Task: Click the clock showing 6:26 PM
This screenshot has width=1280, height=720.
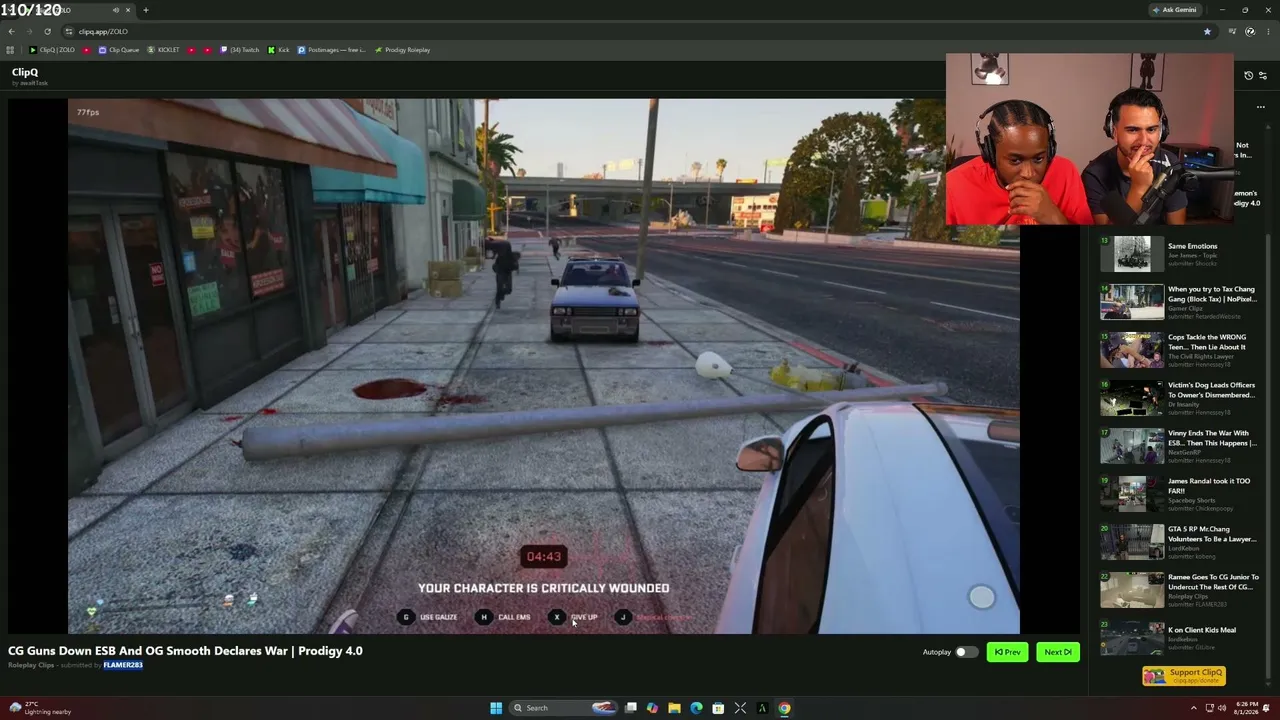Action: (1248, 708)
